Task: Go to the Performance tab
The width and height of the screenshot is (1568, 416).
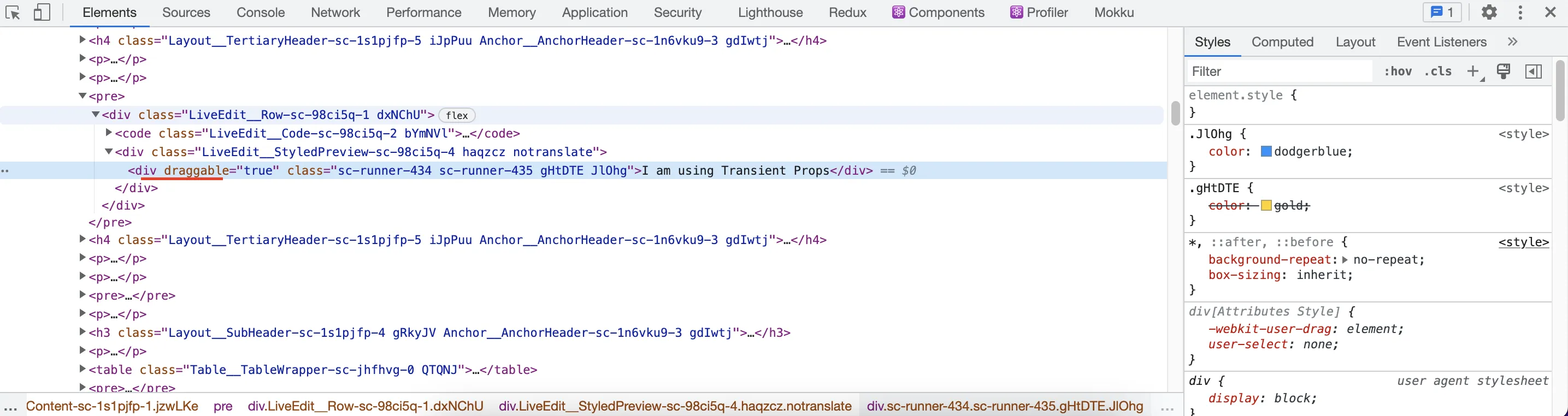Action: click(x=423, y=13)
